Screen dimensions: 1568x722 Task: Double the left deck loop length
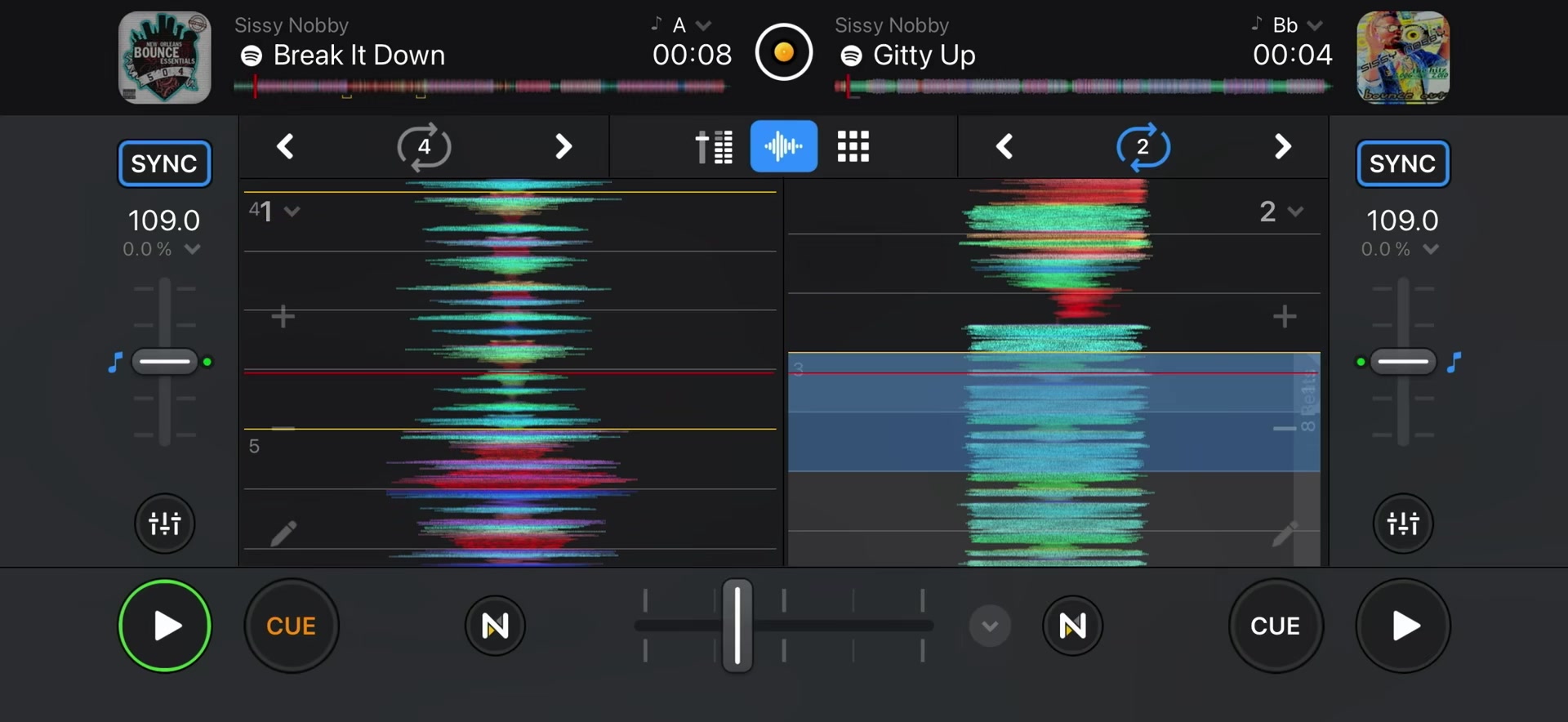(x=563, y=147)
